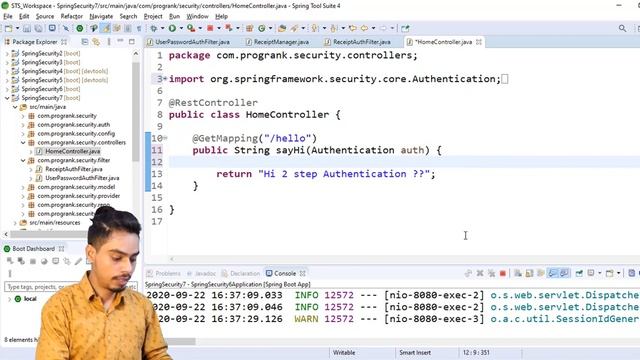
Task: Minimize the Package Explorer panel
Action: pyautogui.click(x=120, y=41)
